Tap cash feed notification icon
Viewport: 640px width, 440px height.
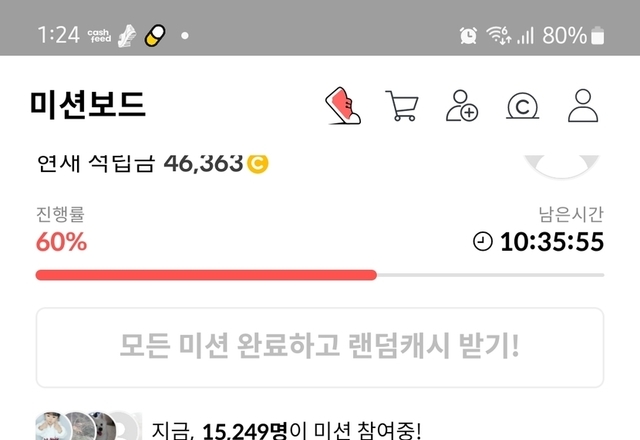(x=99, y=36)
